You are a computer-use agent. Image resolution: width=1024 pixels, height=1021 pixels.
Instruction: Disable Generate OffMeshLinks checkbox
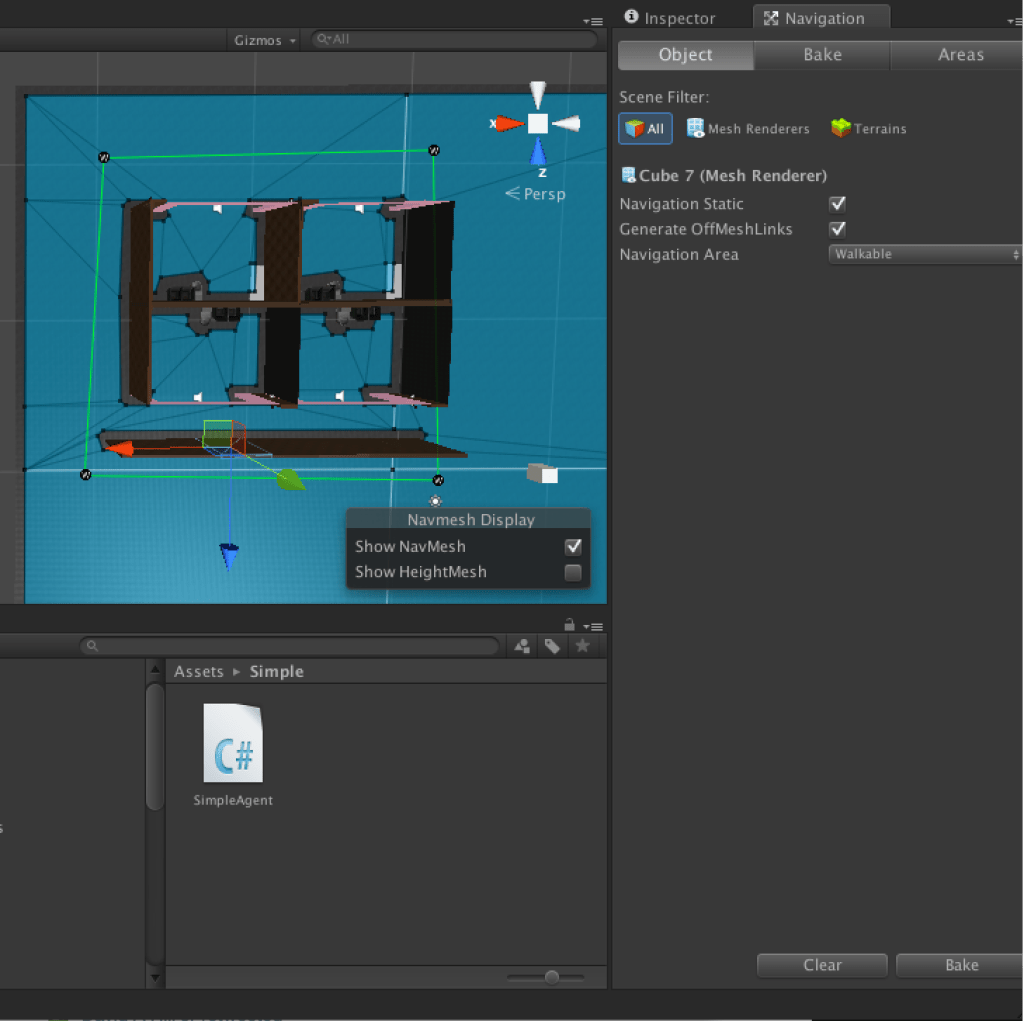click(838, 229)
